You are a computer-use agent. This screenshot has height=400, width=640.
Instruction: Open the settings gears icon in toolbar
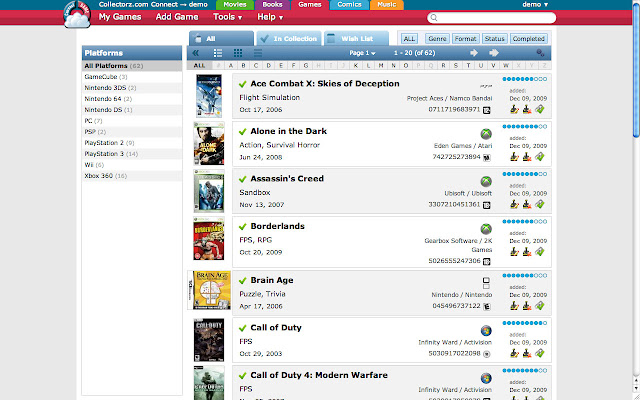coord(540,53)
